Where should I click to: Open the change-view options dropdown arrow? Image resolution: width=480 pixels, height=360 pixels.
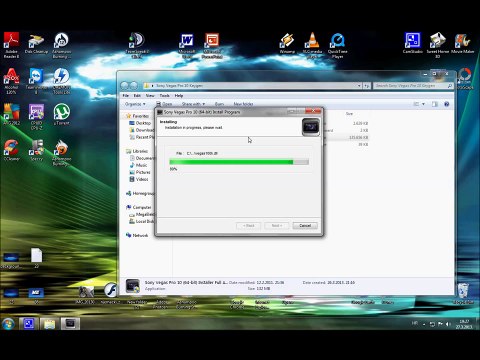coord(424,104)
